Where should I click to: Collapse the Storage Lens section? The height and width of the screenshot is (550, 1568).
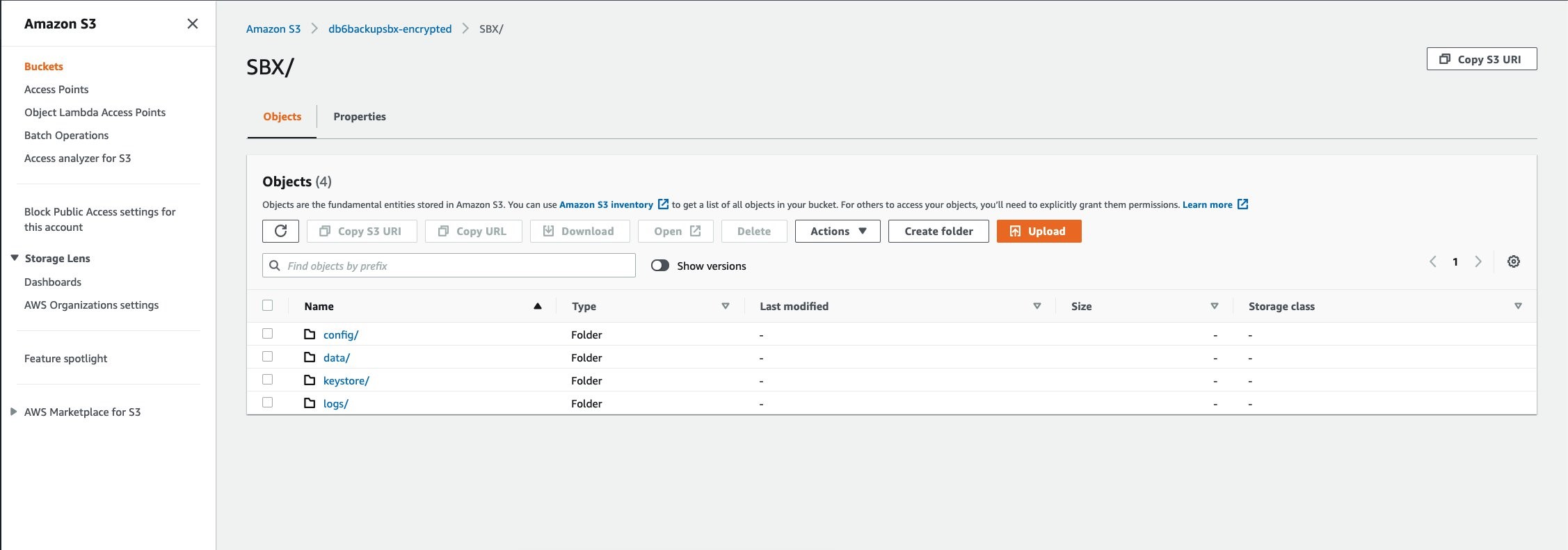(x=14, y=258)
